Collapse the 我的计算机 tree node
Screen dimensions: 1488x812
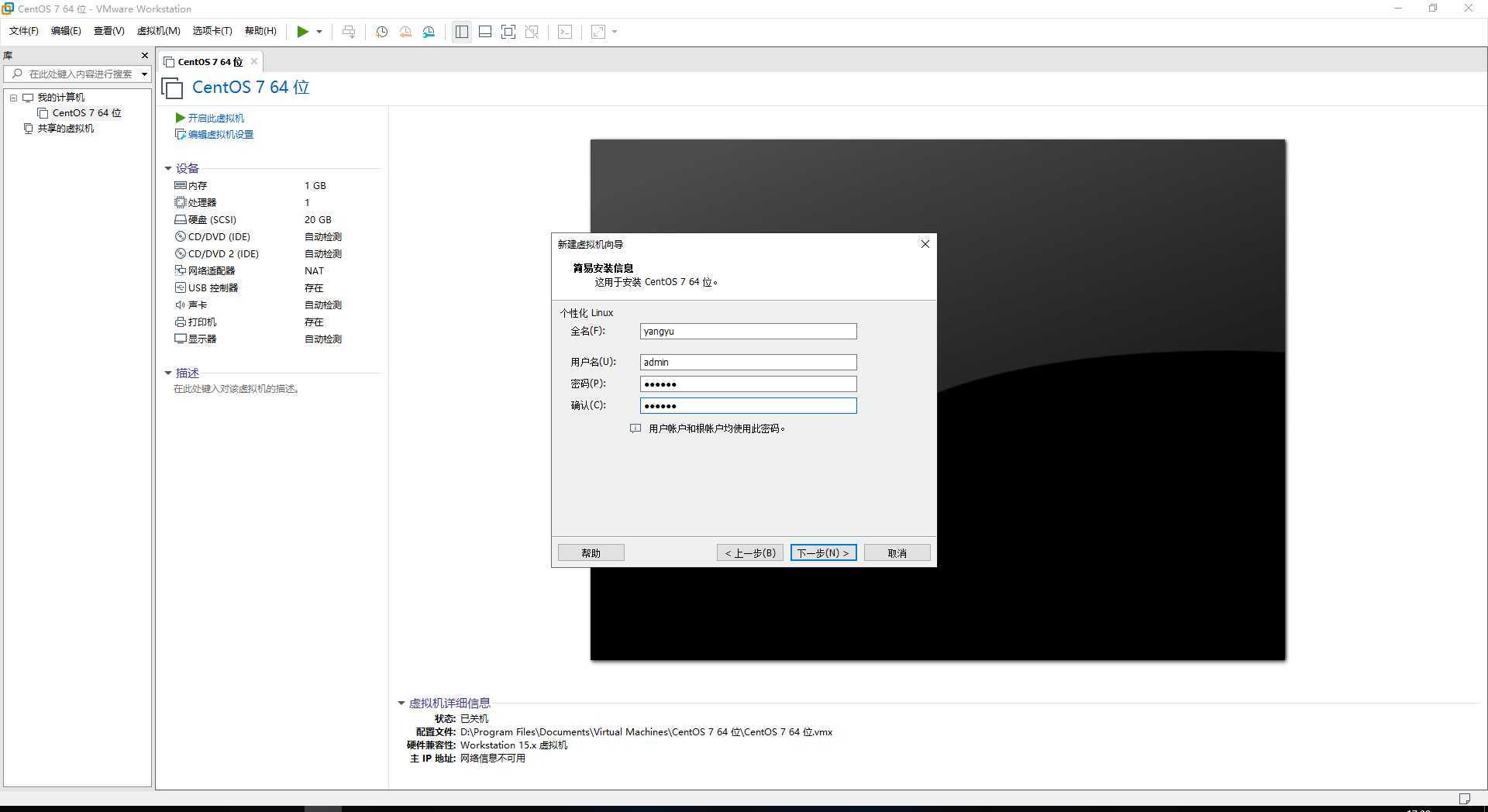point(13,98)
